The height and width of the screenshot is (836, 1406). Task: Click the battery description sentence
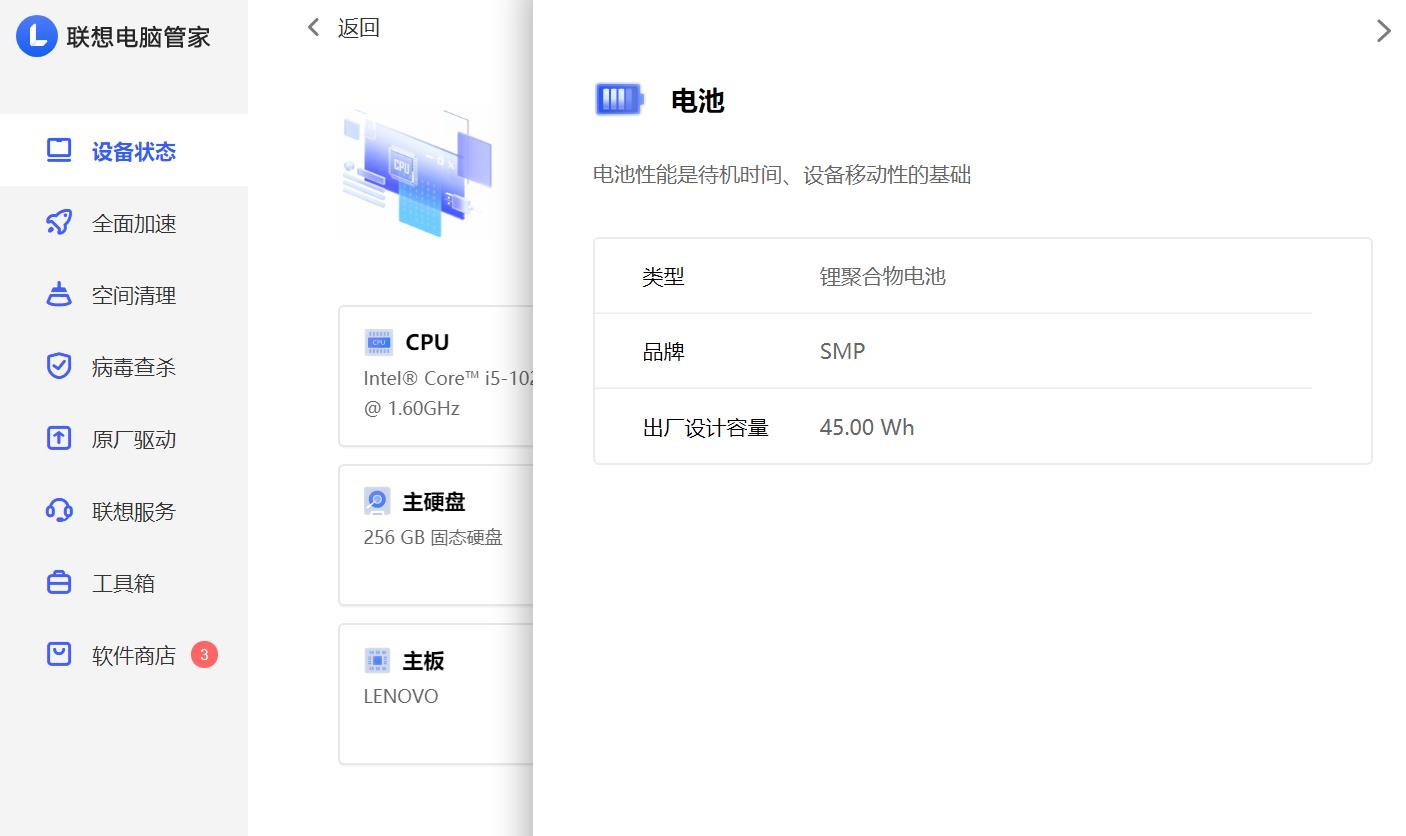point(782,175)
